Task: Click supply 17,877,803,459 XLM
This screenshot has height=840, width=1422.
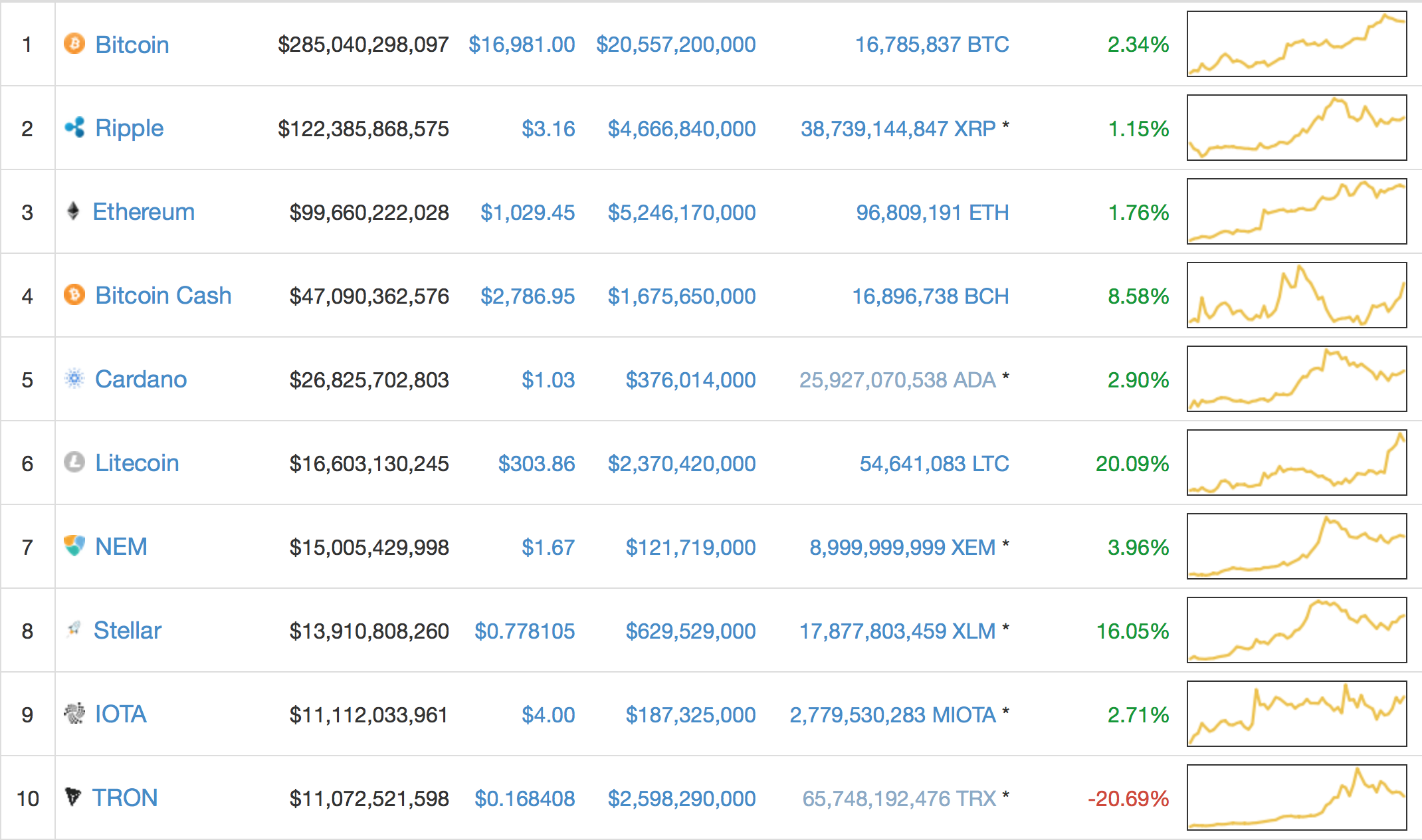Action: [898, 631]
